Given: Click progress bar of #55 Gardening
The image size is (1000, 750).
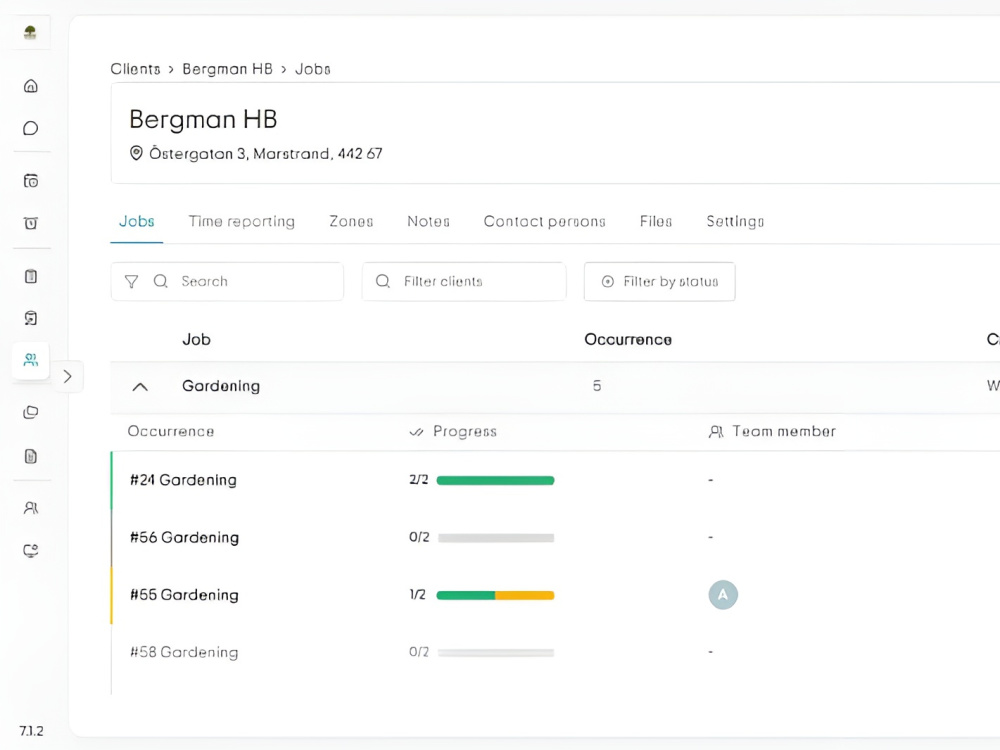Looking at the screenshot, I should pos(496,595).
